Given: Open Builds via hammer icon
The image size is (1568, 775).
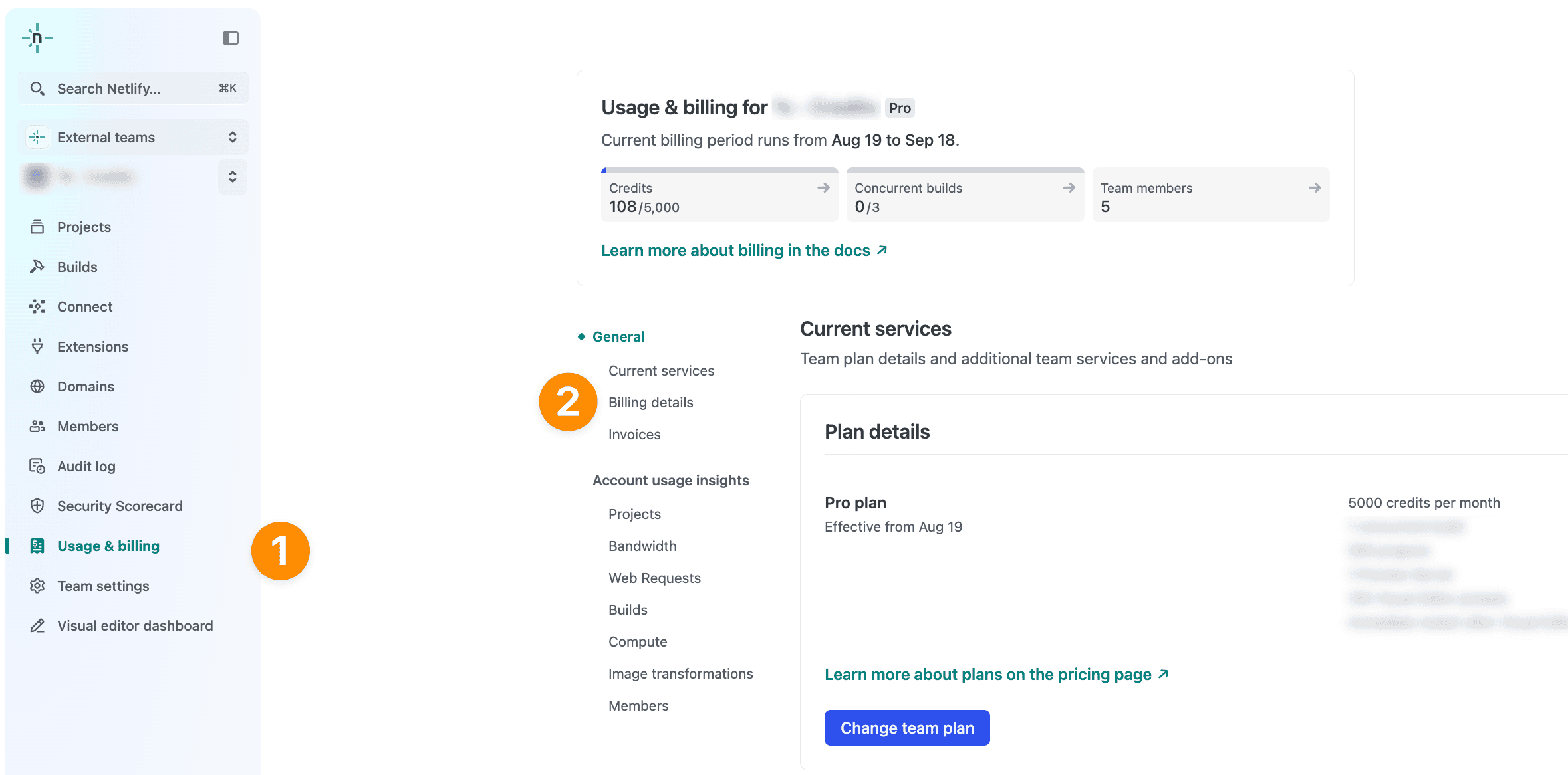Looking at the screenshot, I should pos(37,267).
